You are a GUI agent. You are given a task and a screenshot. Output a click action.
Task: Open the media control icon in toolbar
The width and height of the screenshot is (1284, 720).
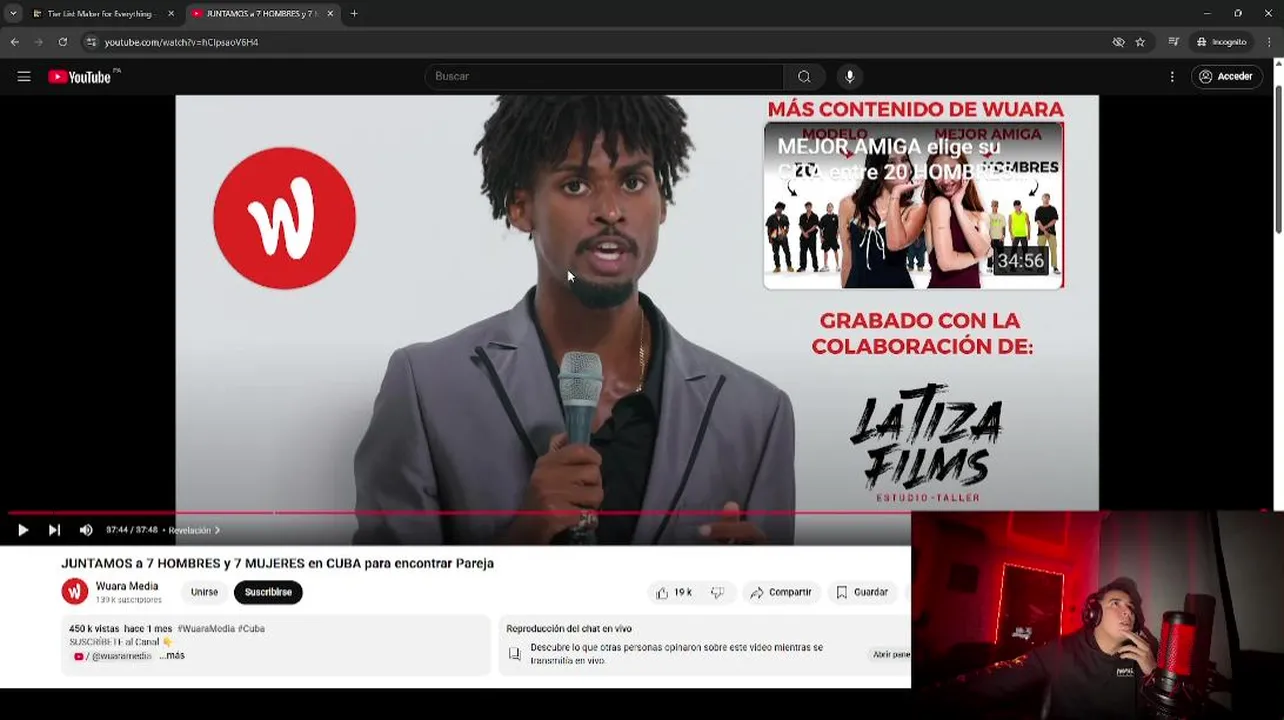click(1174, 42)
